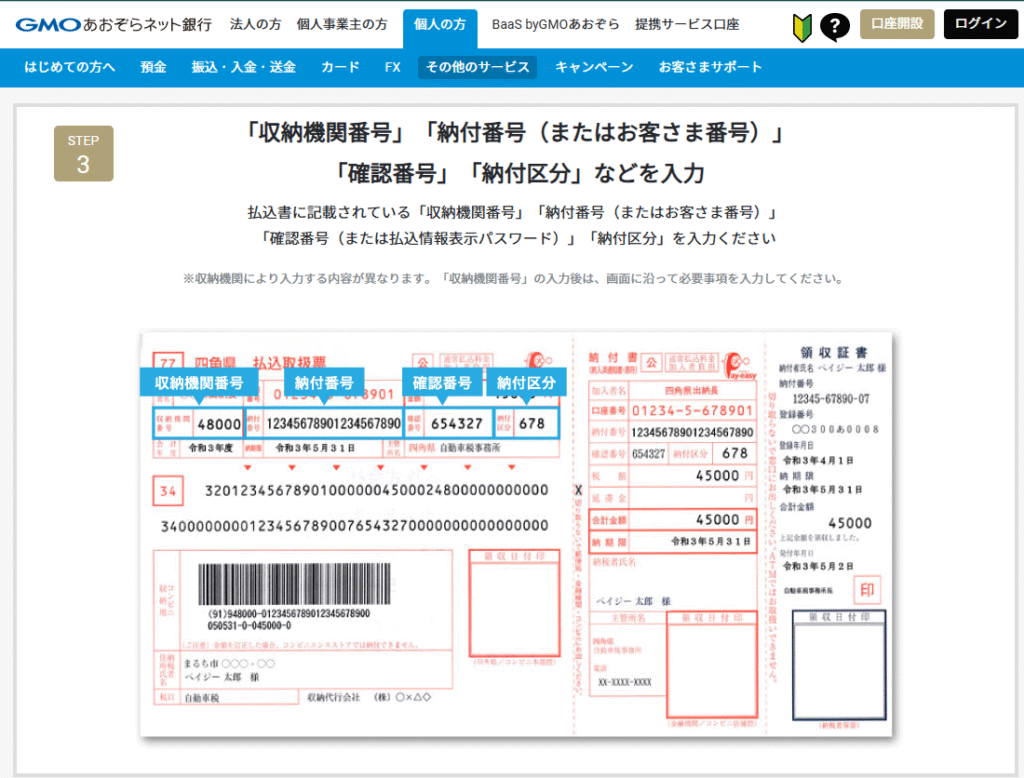Screen dimensions: 1024x778
Task: Select the 個人の方 tab
Action: click(440, 27)
